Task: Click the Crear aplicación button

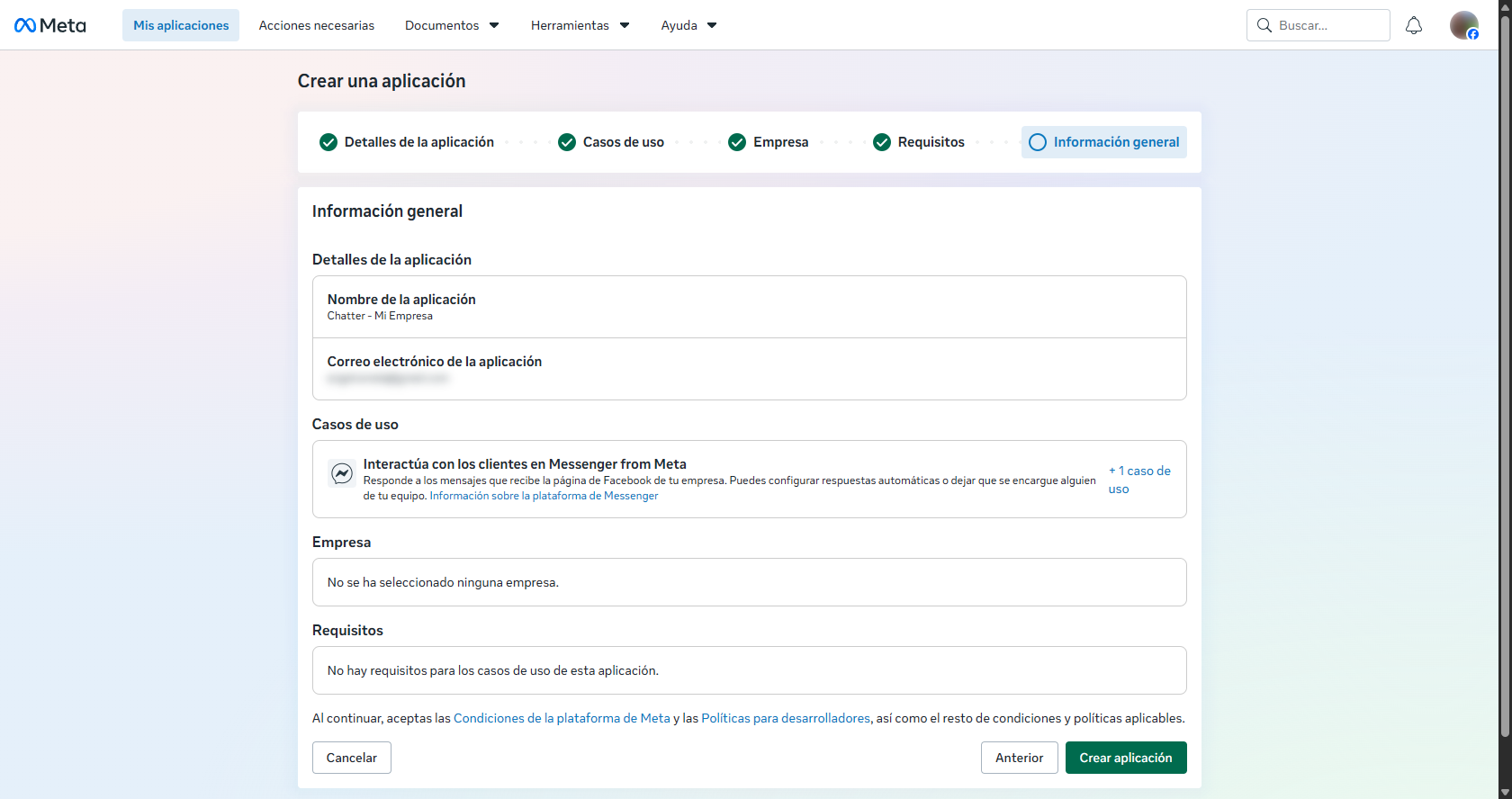Action: [1126, 758]
